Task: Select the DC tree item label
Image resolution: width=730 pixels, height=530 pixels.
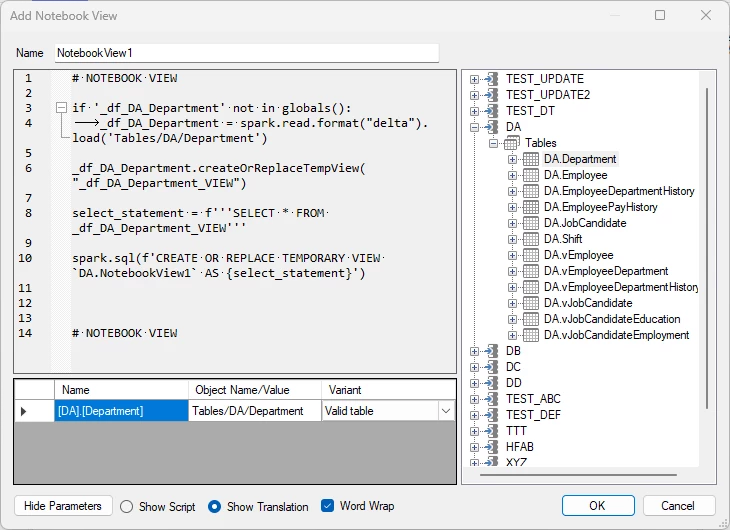Action: (514, 367)
